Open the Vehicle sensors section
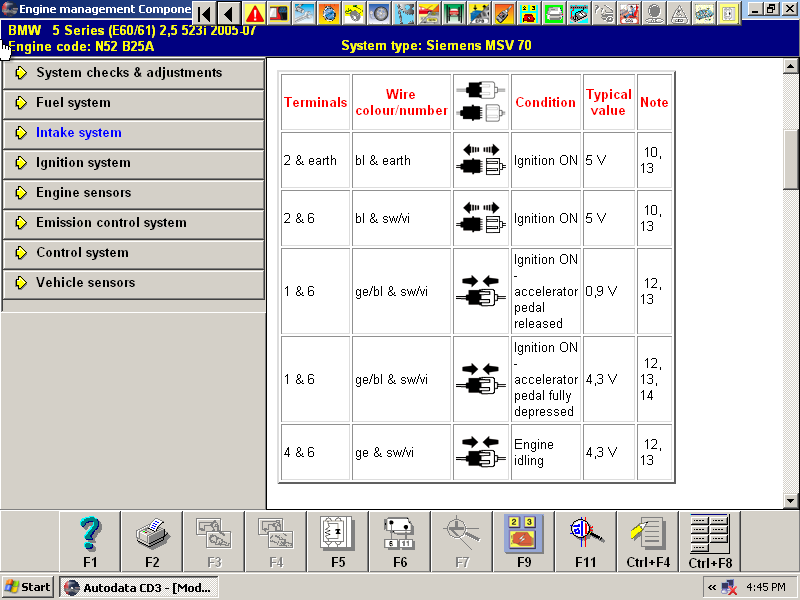800x600 pixels. [x=134, y=283]
